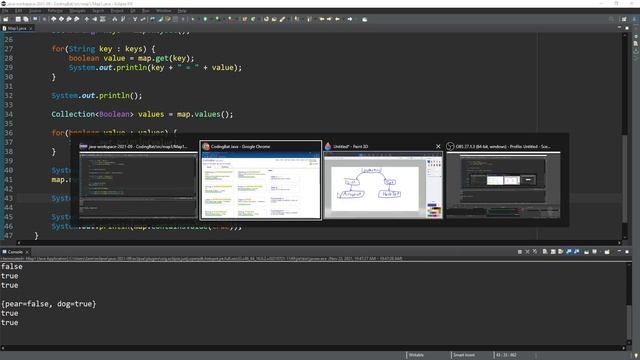Click code line 'boolean value = map.get(key);'
Screen dimensions: 640x360
pyautogui.click(x=131, y=58)
